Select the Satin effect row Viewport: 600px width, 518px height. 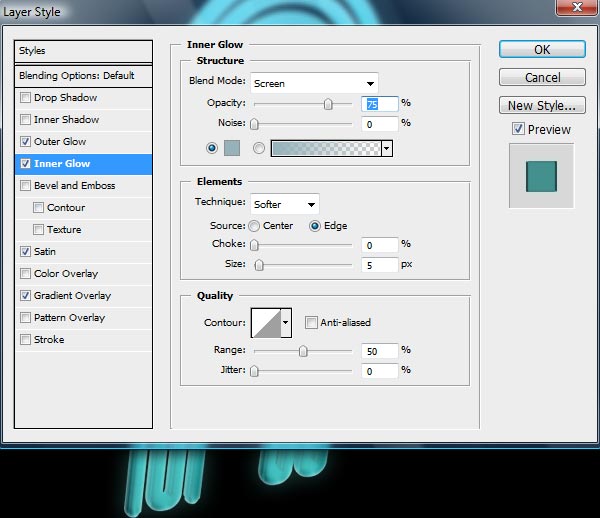83,251
